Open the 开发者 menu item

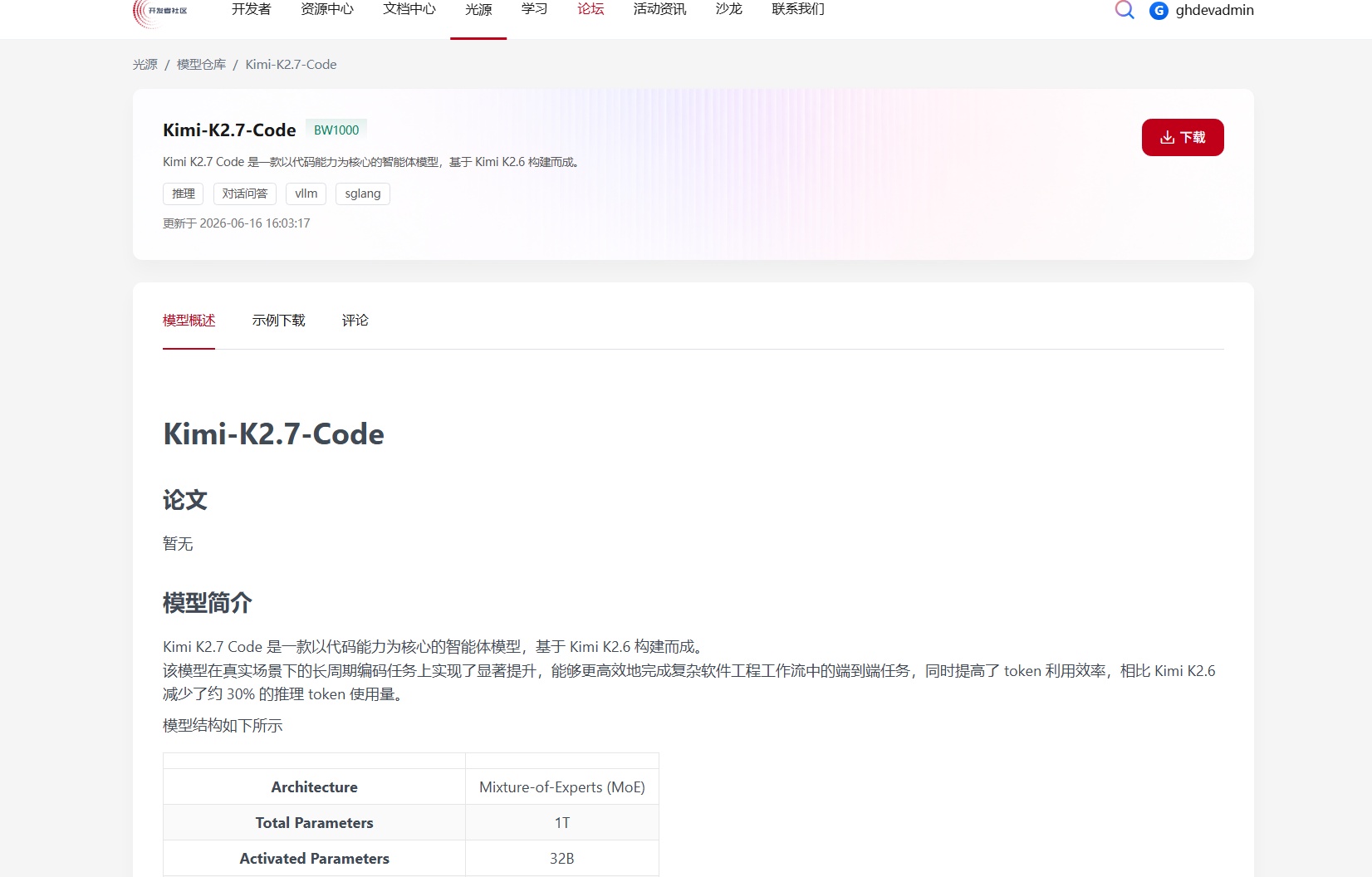[252, 9]
